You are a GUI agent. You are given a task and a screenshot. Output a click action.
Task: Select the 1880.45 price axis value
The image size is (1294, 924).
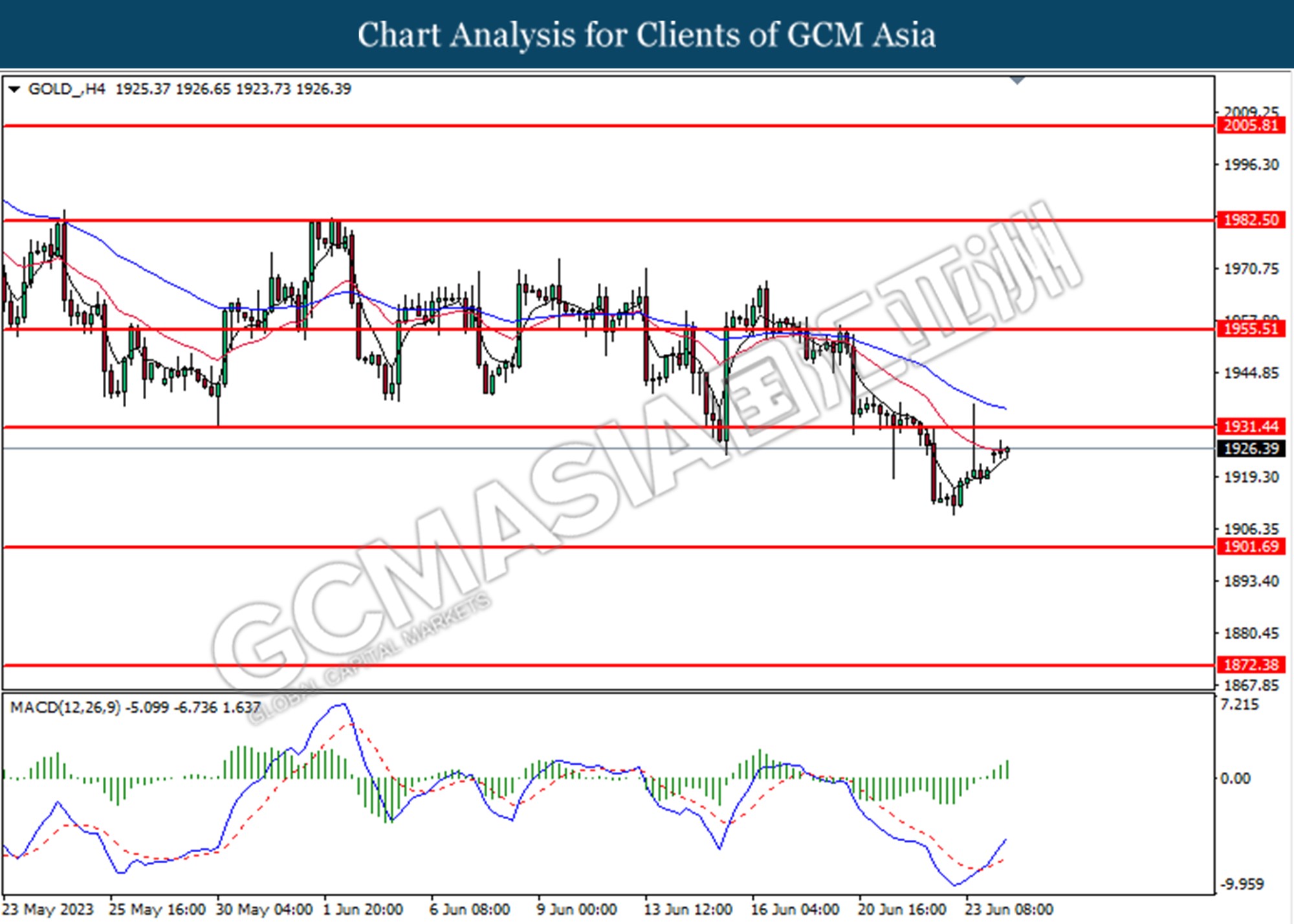click(x=1251, y=633)
